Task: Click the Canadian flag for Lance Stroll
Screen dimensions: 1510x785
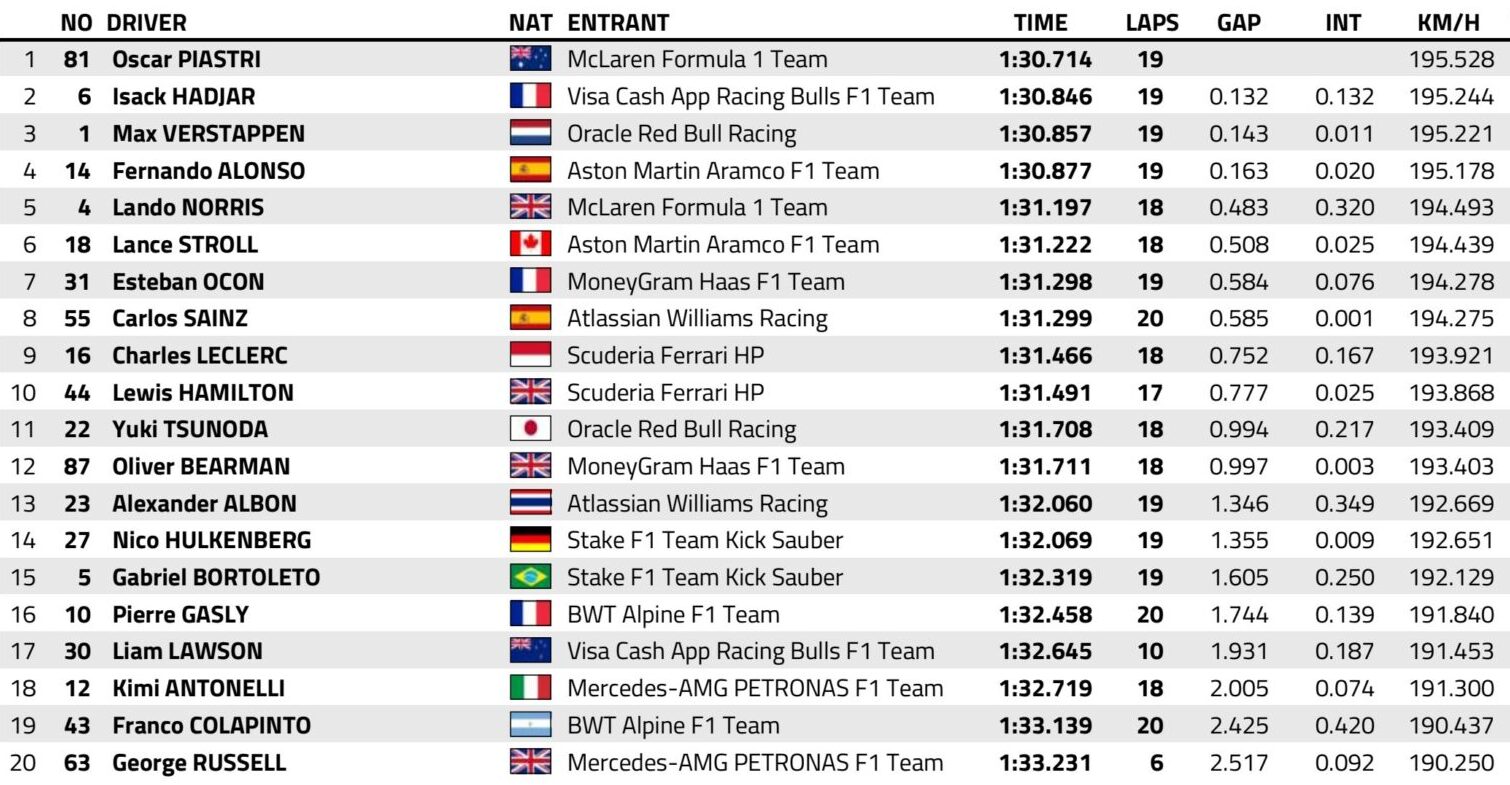Action: point(530,244)
